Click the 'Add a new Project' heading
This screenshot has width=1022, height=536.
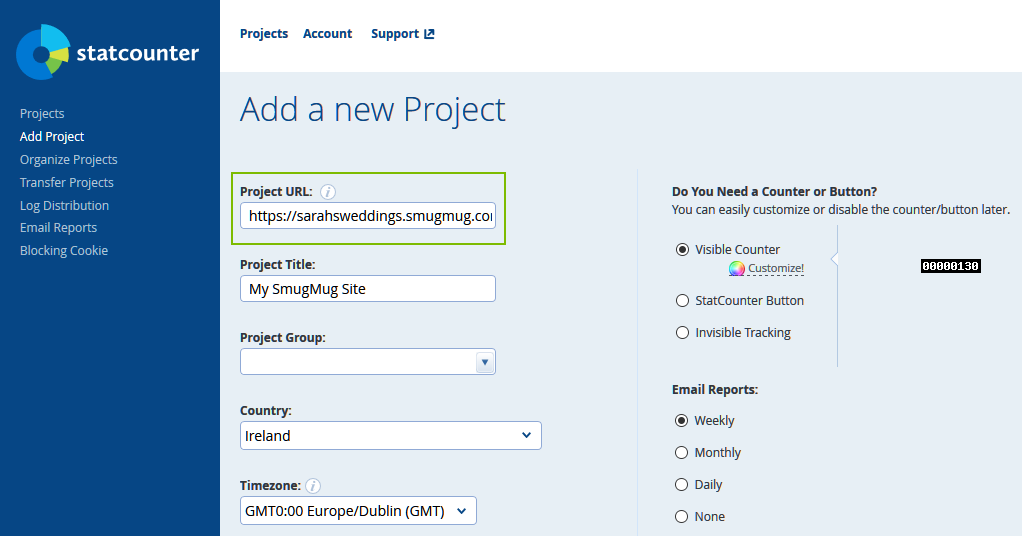point(373,110)
